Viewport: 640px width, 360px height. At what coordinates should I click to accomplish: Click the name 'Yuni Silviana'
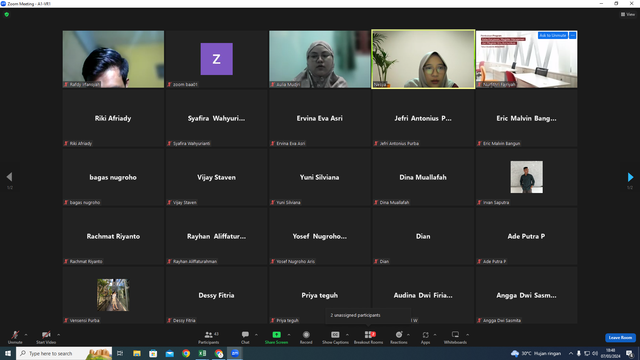click(320, 177)
